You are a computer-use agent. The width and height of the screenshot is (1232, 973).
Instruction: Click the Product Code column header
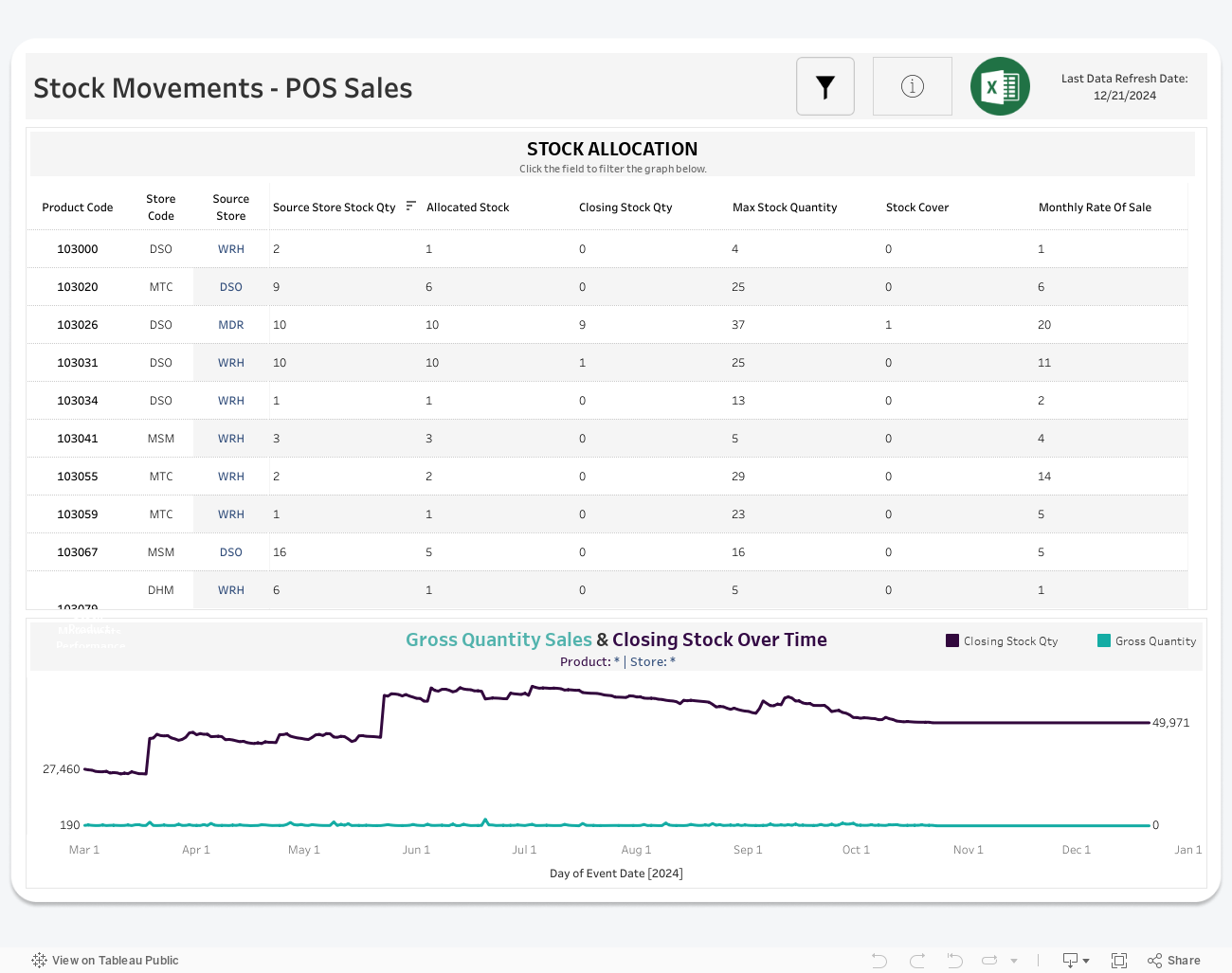click(x=78, y=207)
